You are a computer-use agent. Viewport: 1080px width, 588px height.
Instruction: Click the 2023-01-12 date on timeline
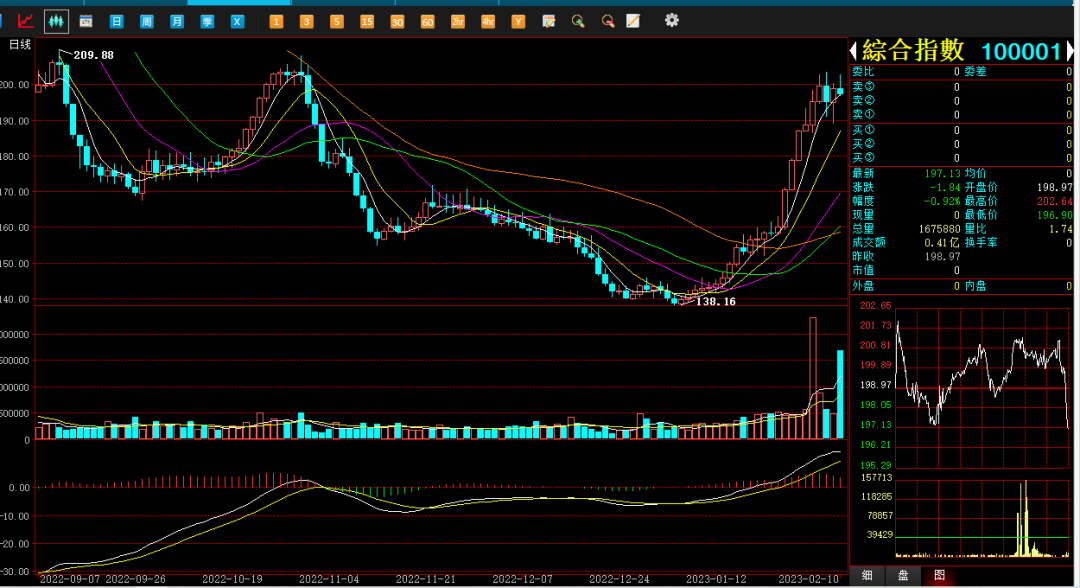click(x=716, y=579)
